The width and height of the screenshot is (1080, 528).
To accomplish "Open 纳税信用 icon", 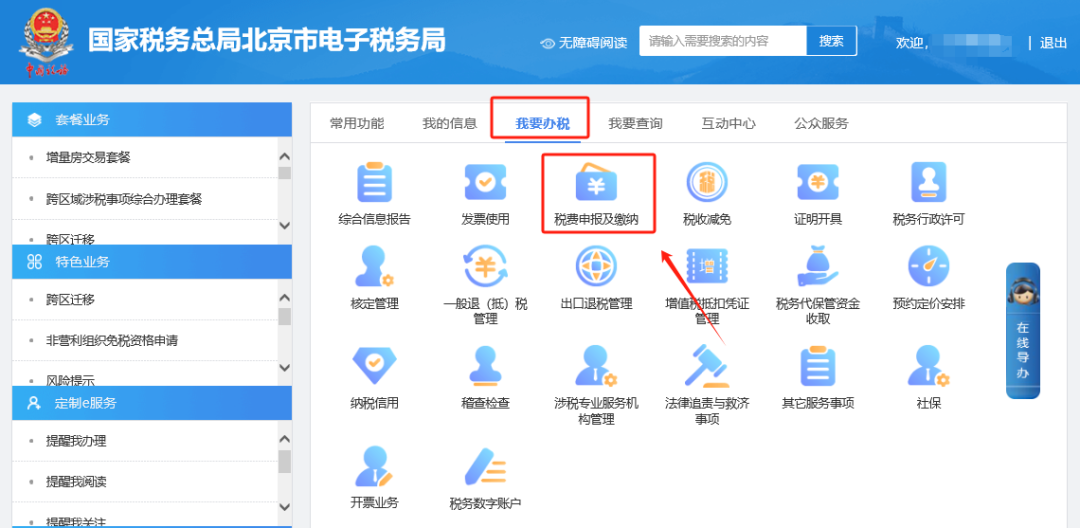I will 374,366.
